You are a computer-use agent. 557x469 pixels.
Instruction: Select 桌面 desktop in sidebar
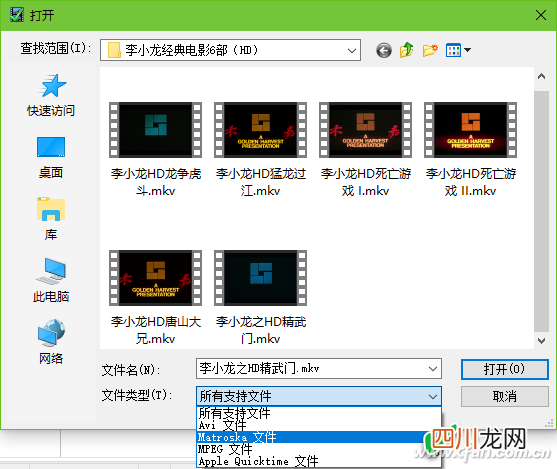[x=51, y=157]
